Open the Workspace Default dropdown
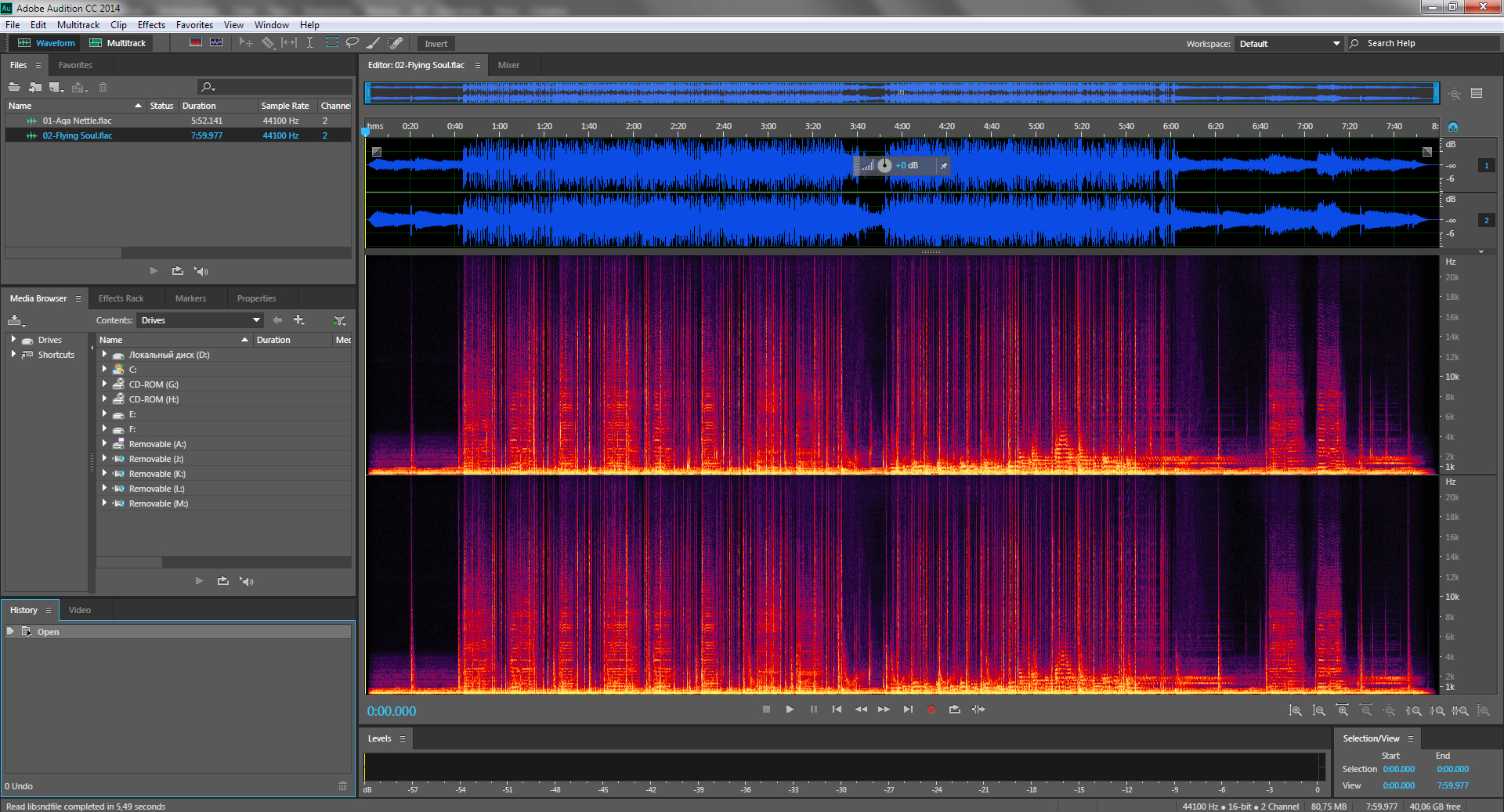This screenshot has width=1504, height=812. (1289, 44)
